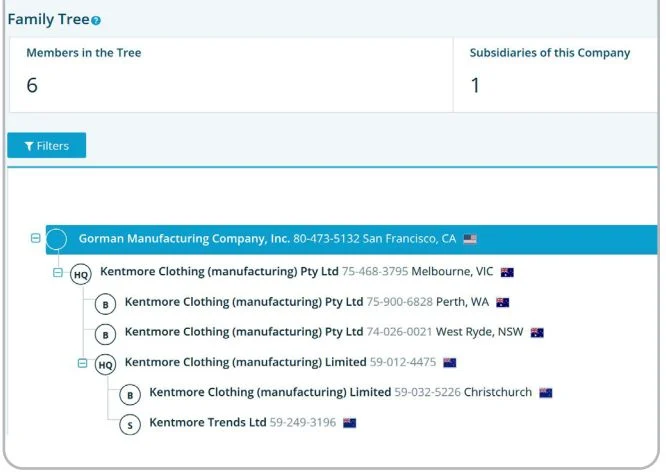
Task: Open Kentmore Trends Ltd entry
Action: pos(208,422)
